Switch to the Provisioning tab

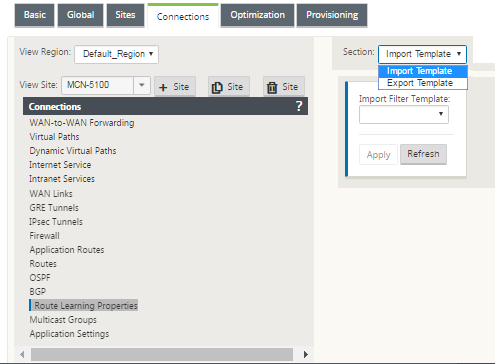(332, 15)
